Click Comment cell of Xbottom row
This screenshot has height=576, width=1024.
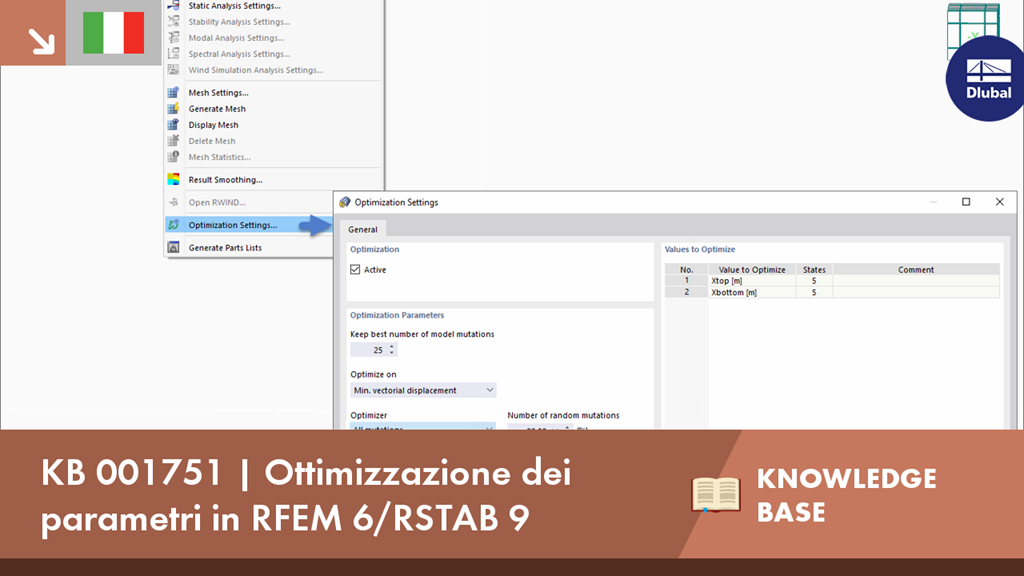click(x=916, y=293)
